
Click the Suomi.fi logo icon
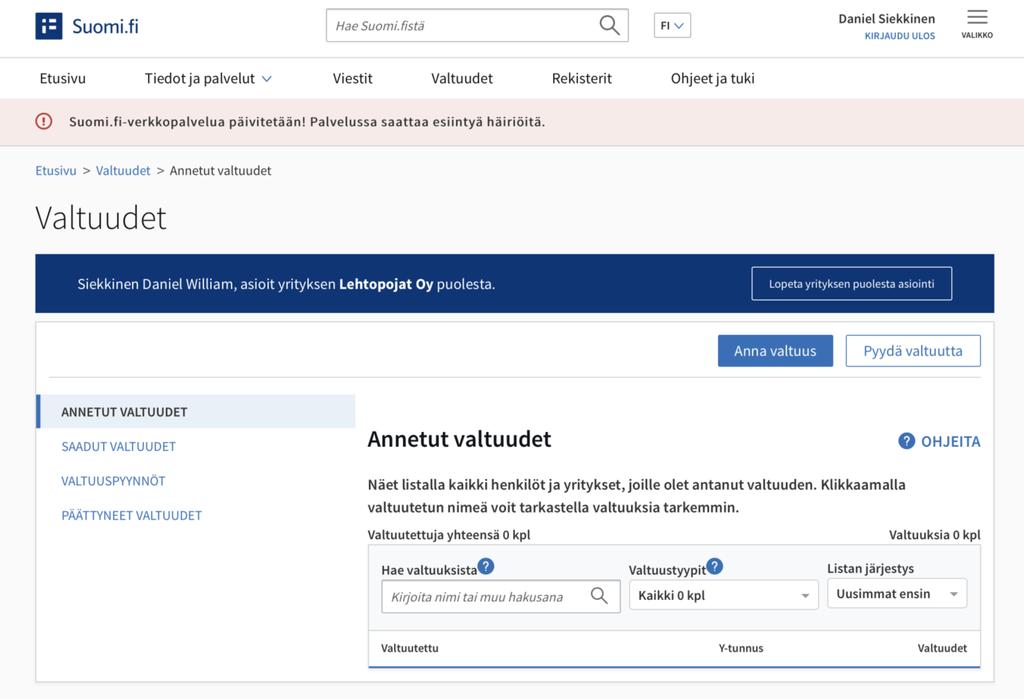(49, 26)
